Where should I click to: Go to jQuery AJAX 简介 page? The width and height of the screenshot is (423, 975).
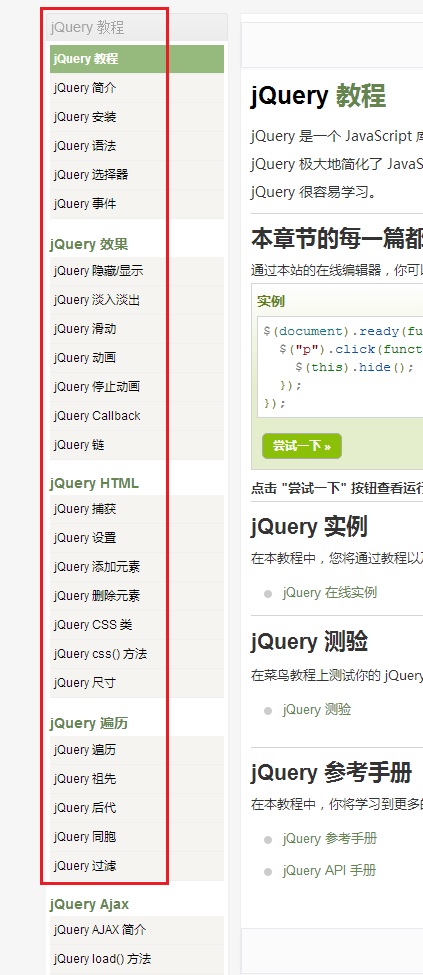pyautogui.click(x=137, y=930)
